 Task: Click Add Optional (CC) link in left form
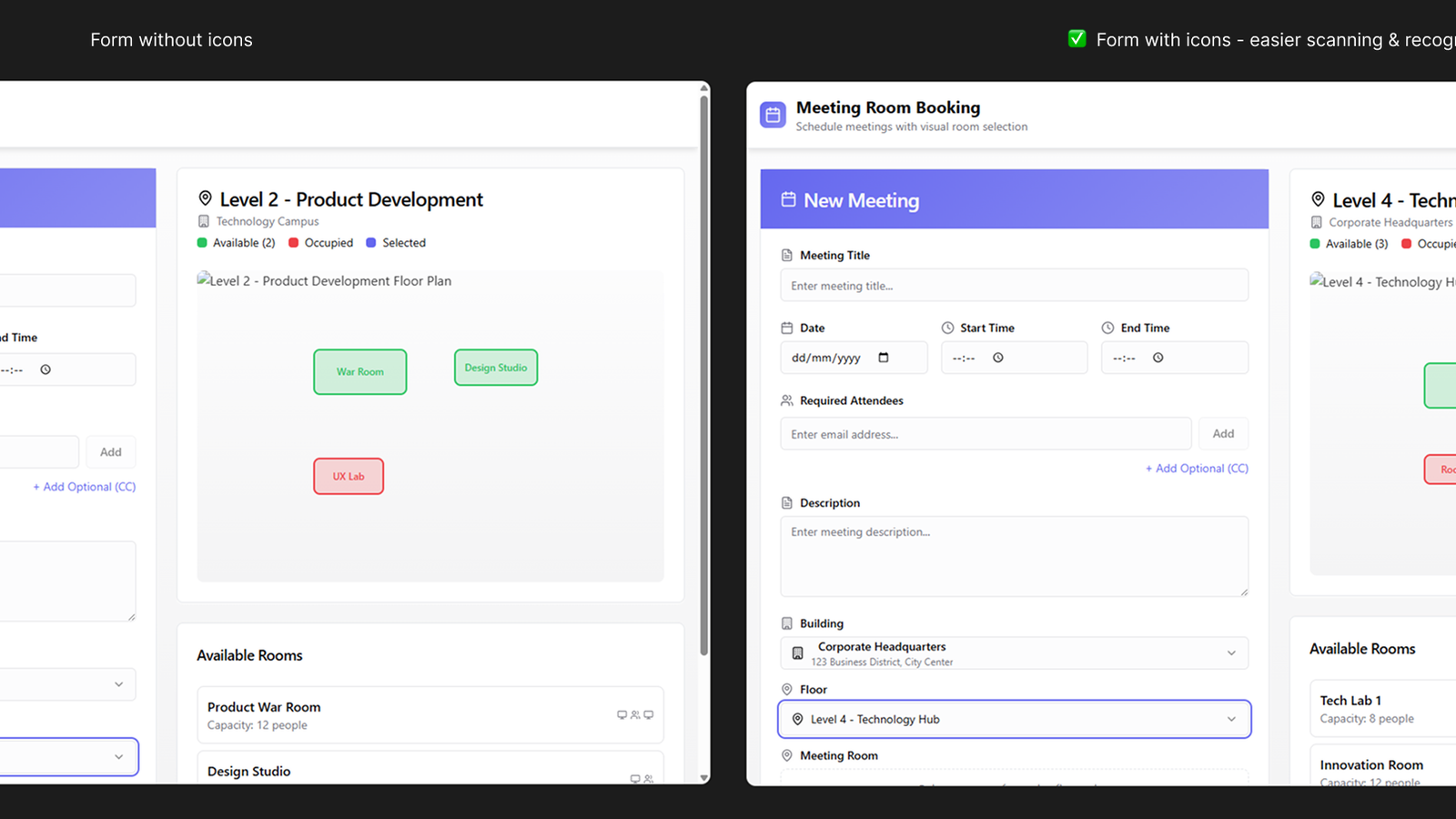pos(85,487)
